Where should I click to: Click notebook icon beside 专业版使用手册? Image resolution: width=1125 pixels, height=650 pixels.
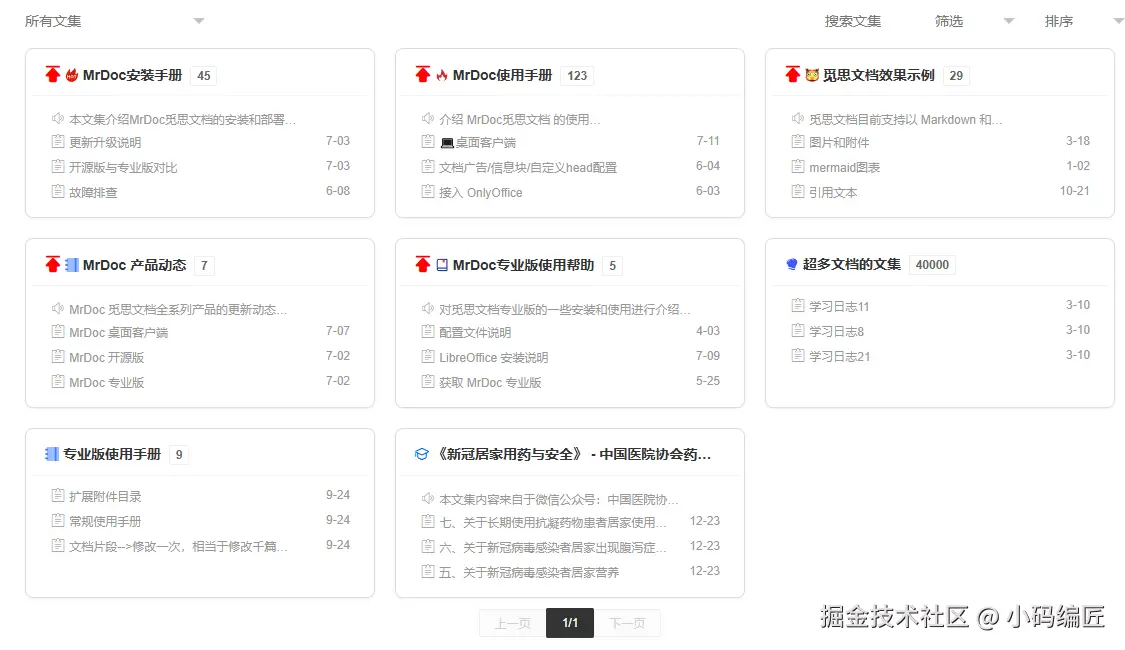pos(52,454)
